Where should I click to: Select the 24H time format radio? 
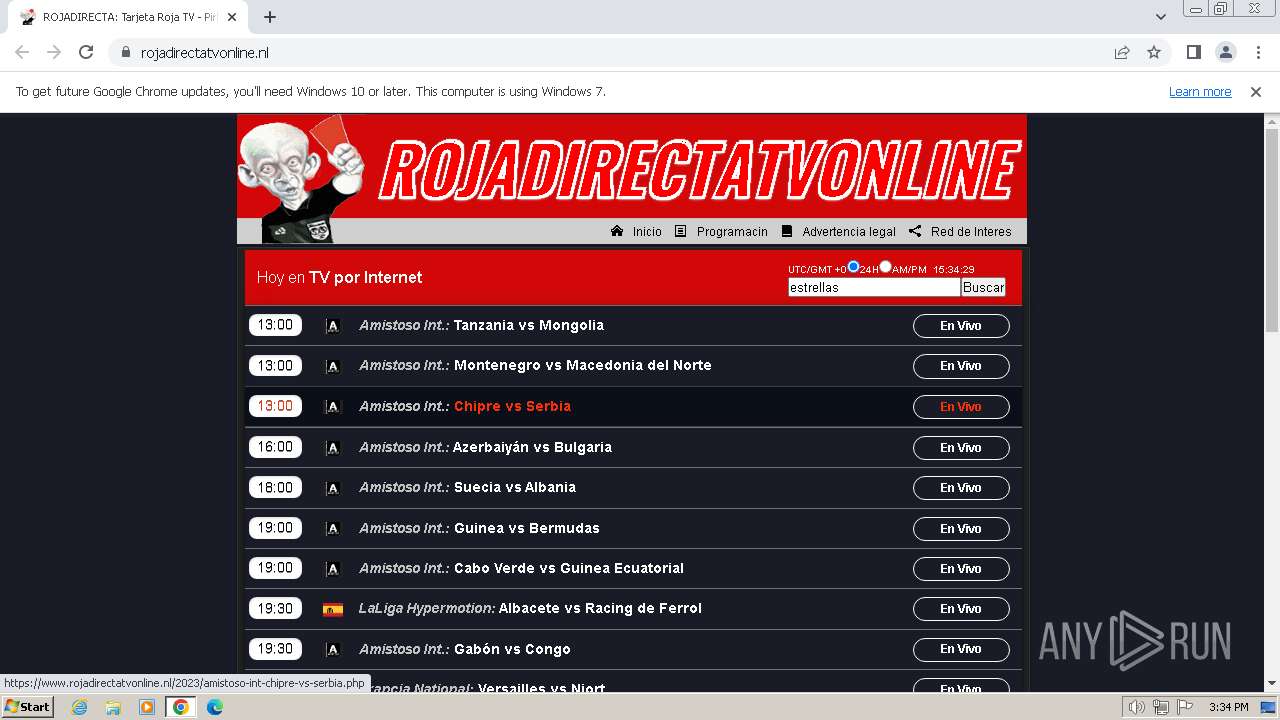853,267
